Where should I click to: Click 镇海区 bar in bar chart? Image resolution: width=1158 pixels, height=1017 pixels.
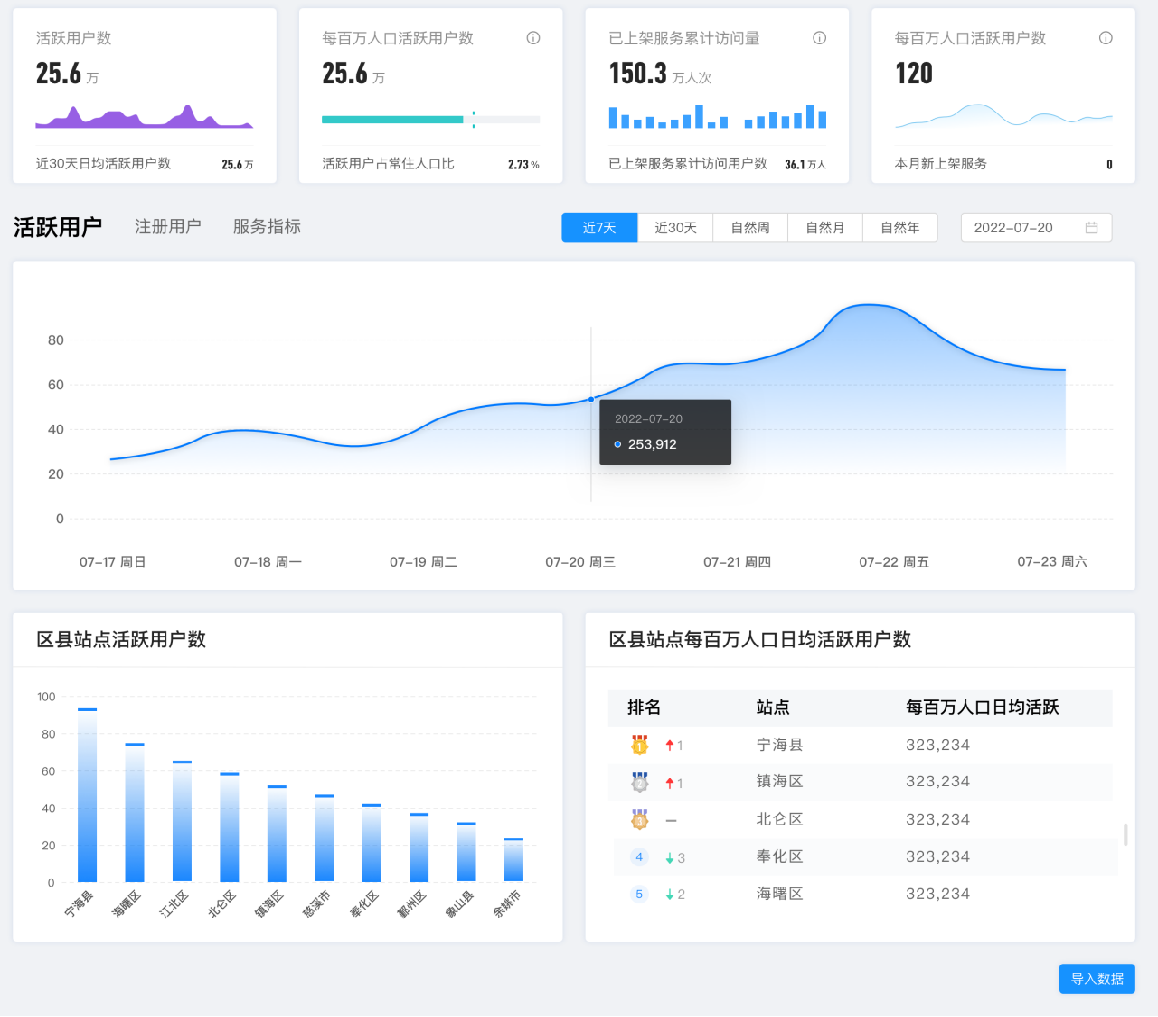point(277,833)
